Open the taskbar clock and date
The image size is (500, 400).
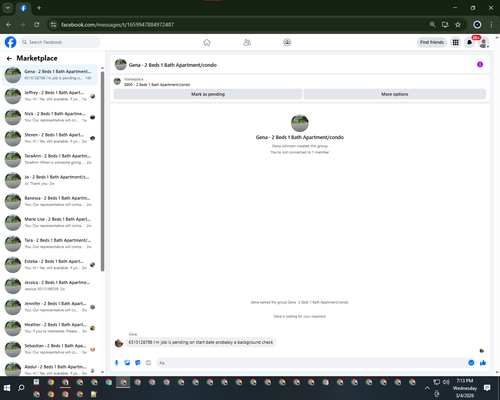[x=465, y=388]
